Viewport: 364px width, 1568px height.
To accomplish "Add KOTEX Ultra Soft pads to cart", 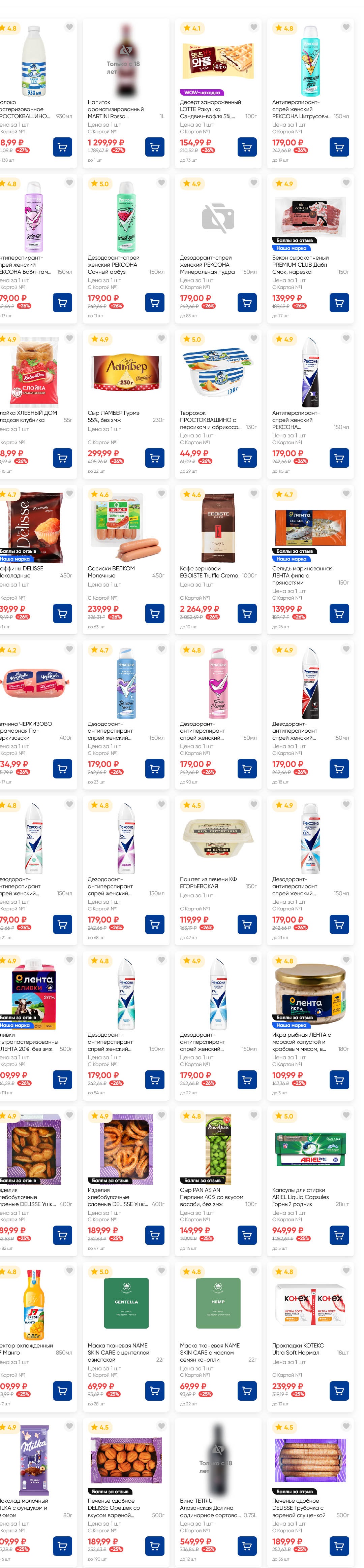I will click(339, 1390).
